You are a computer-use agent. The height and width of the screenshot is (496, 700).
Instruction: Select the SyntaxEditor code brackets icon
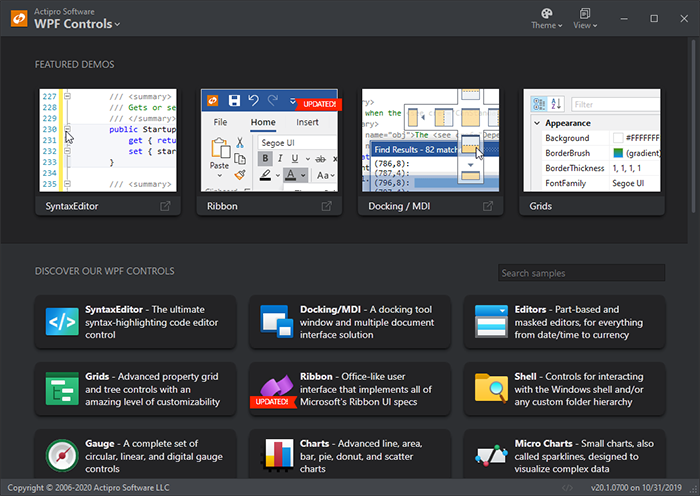point(62,321)
